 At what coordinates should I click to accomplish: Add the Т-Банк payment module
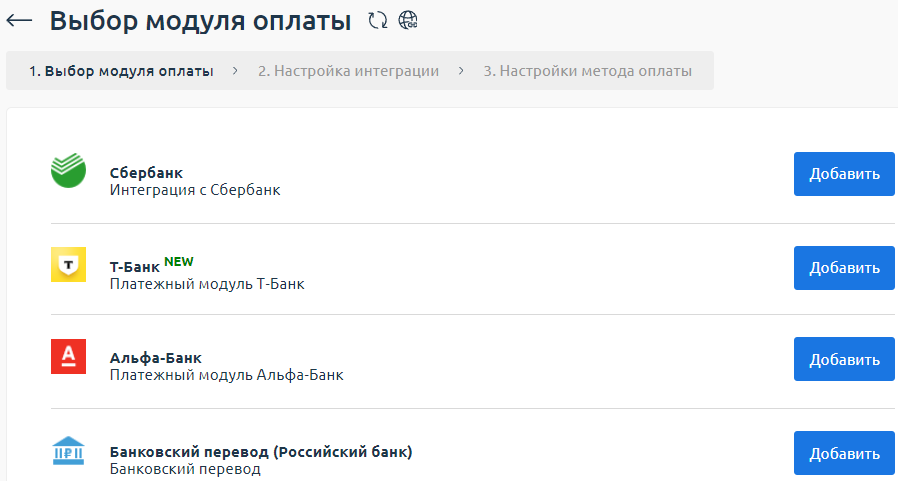coord(844,267)
